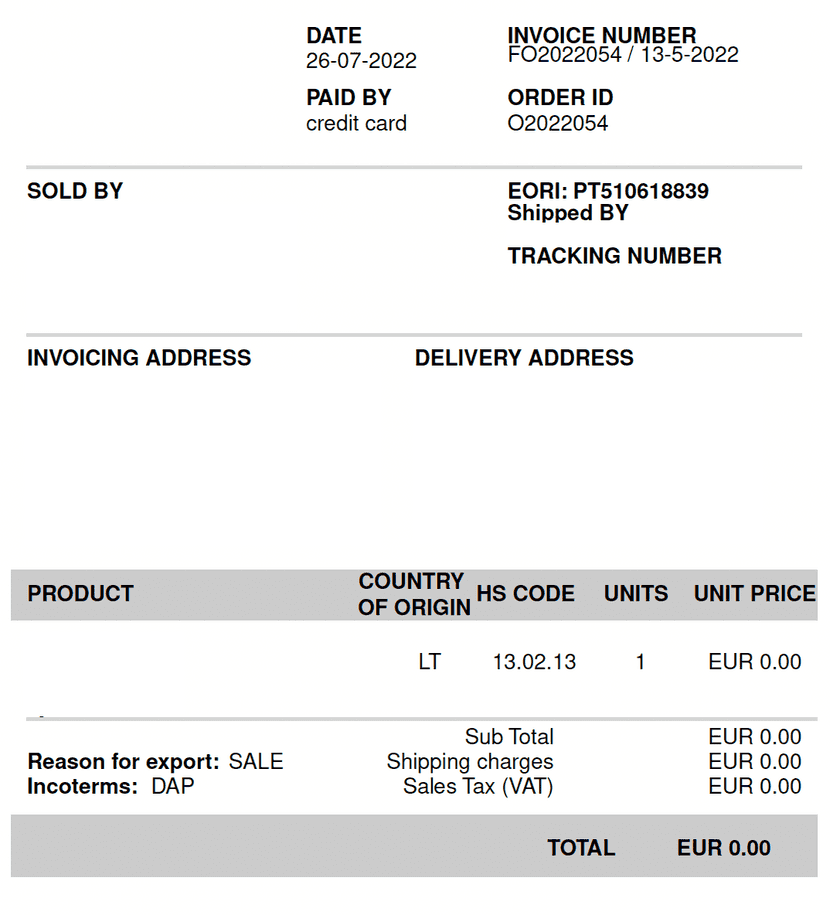
Task: Click the HS CODE column header
Action: 525,594
